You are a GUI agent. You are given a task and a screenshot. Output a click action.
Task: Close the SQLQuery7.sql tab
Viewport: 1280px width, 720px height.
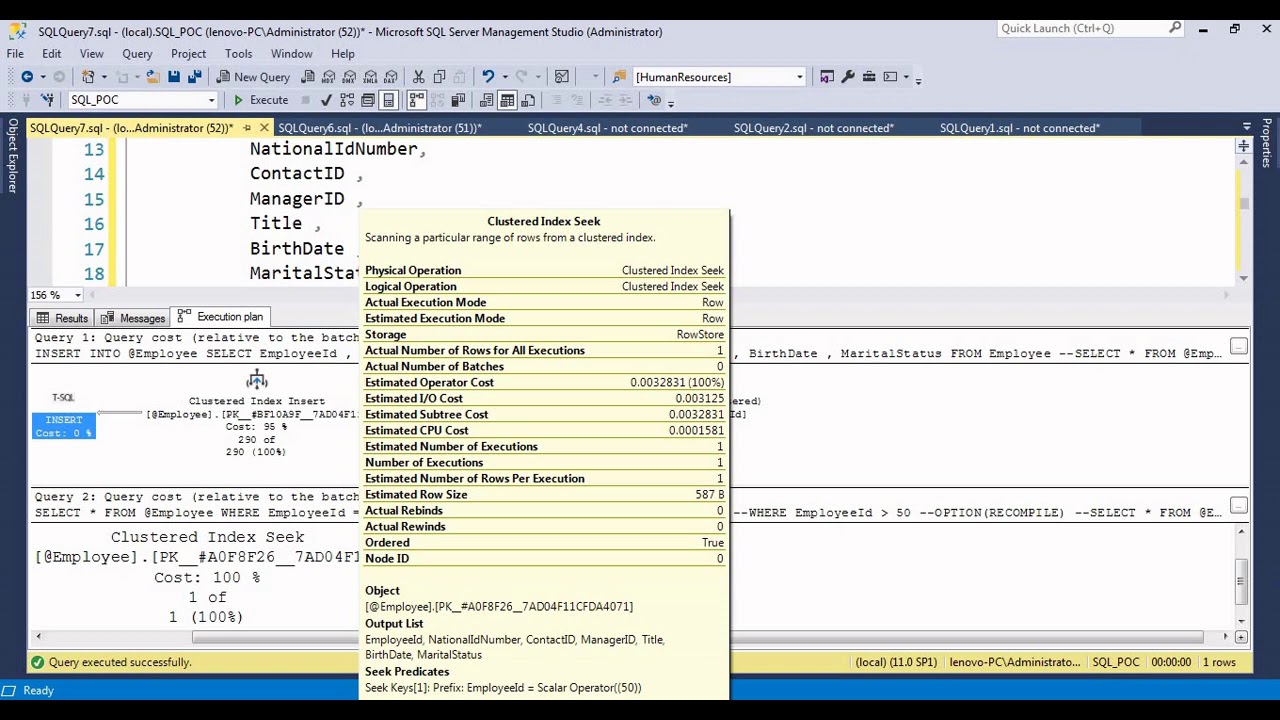tap(264, 128)
